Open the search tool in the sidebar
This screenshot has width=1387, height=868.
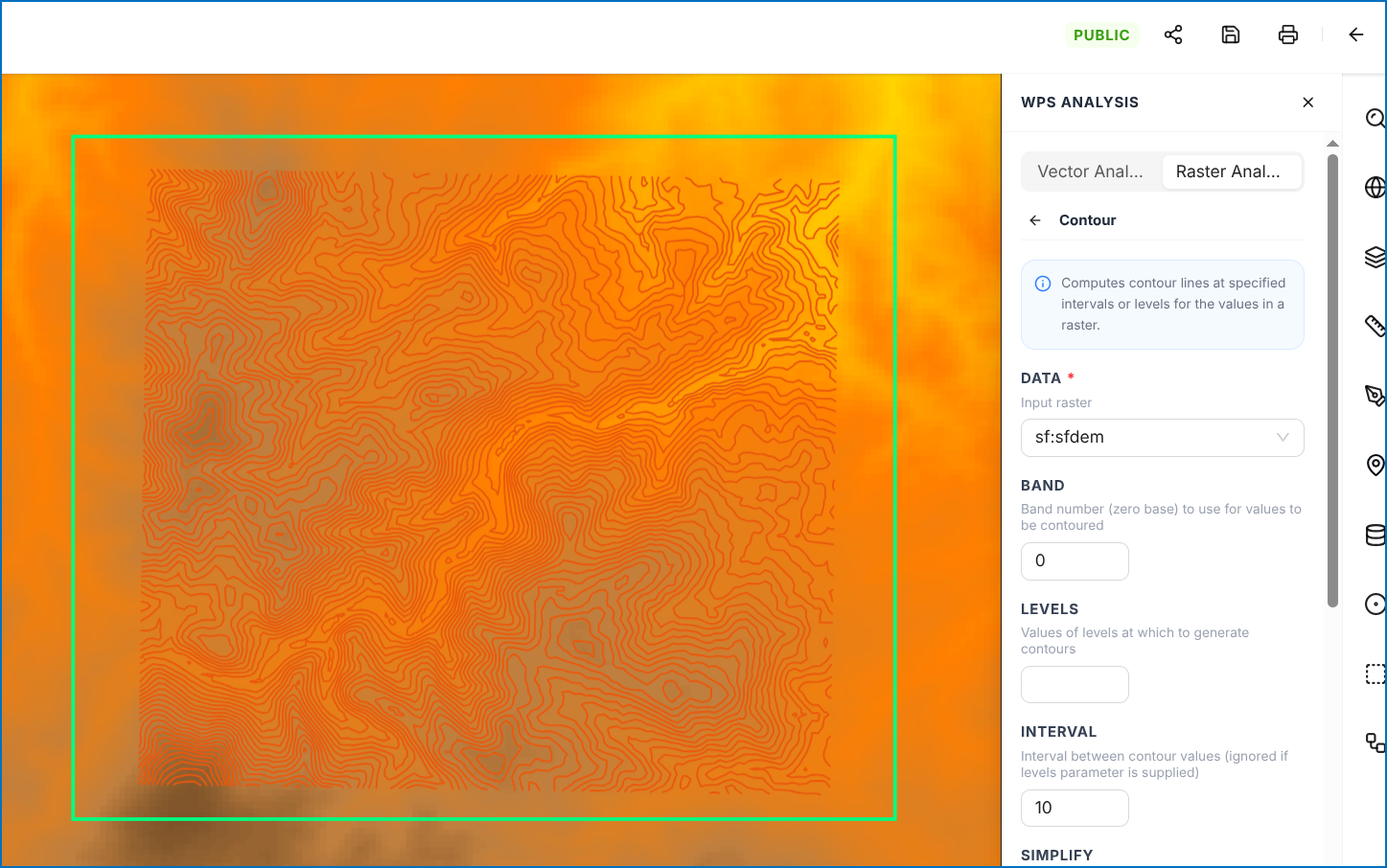[x=1375, y=118]
